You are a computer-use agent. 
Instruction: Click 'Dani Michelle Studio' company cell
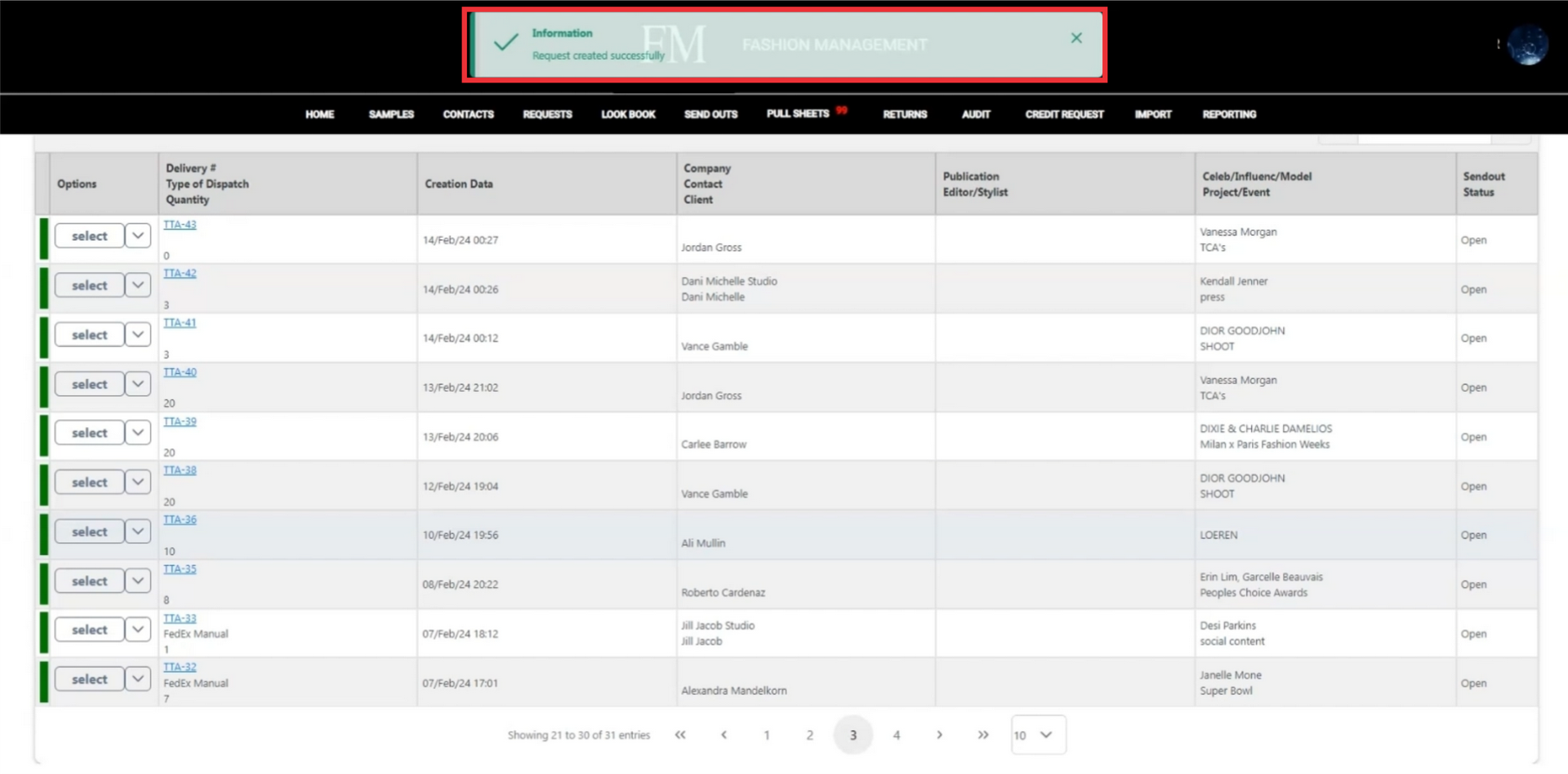click(x=729, y=281)
